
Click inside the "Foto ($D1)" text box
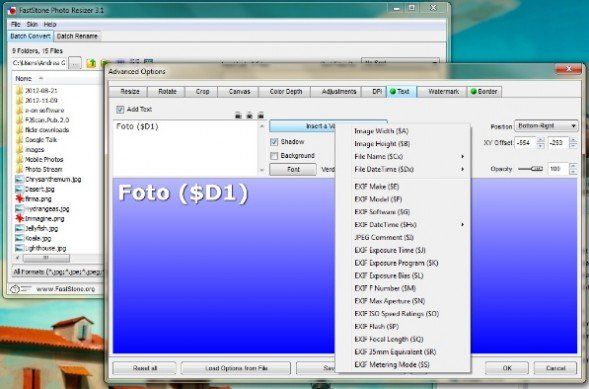186,148
